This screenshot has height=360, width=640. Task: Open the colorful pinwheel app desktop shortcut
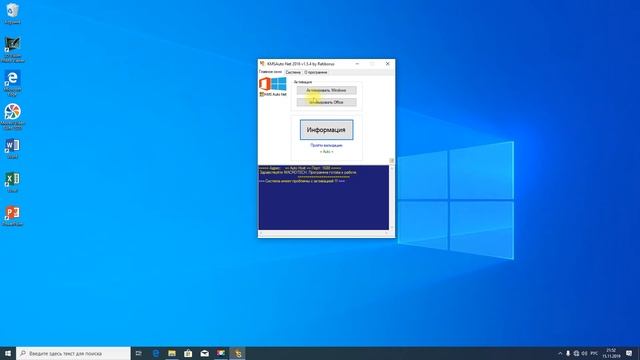click(x=13, y=116)
